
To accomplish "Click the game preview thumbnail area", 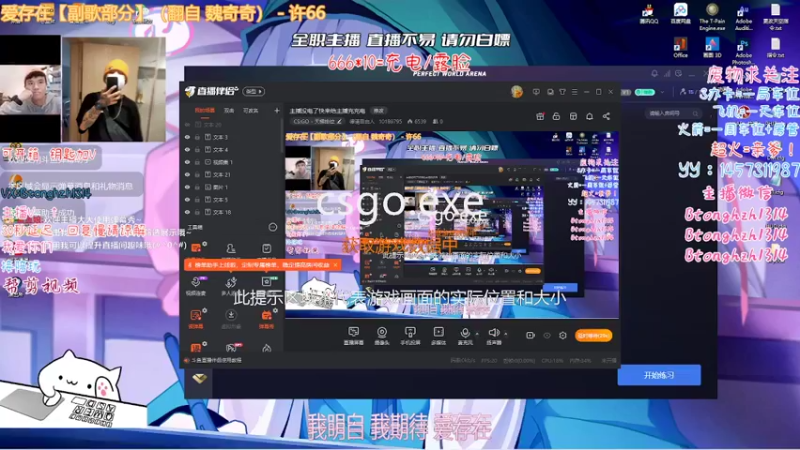I will 452,224.
